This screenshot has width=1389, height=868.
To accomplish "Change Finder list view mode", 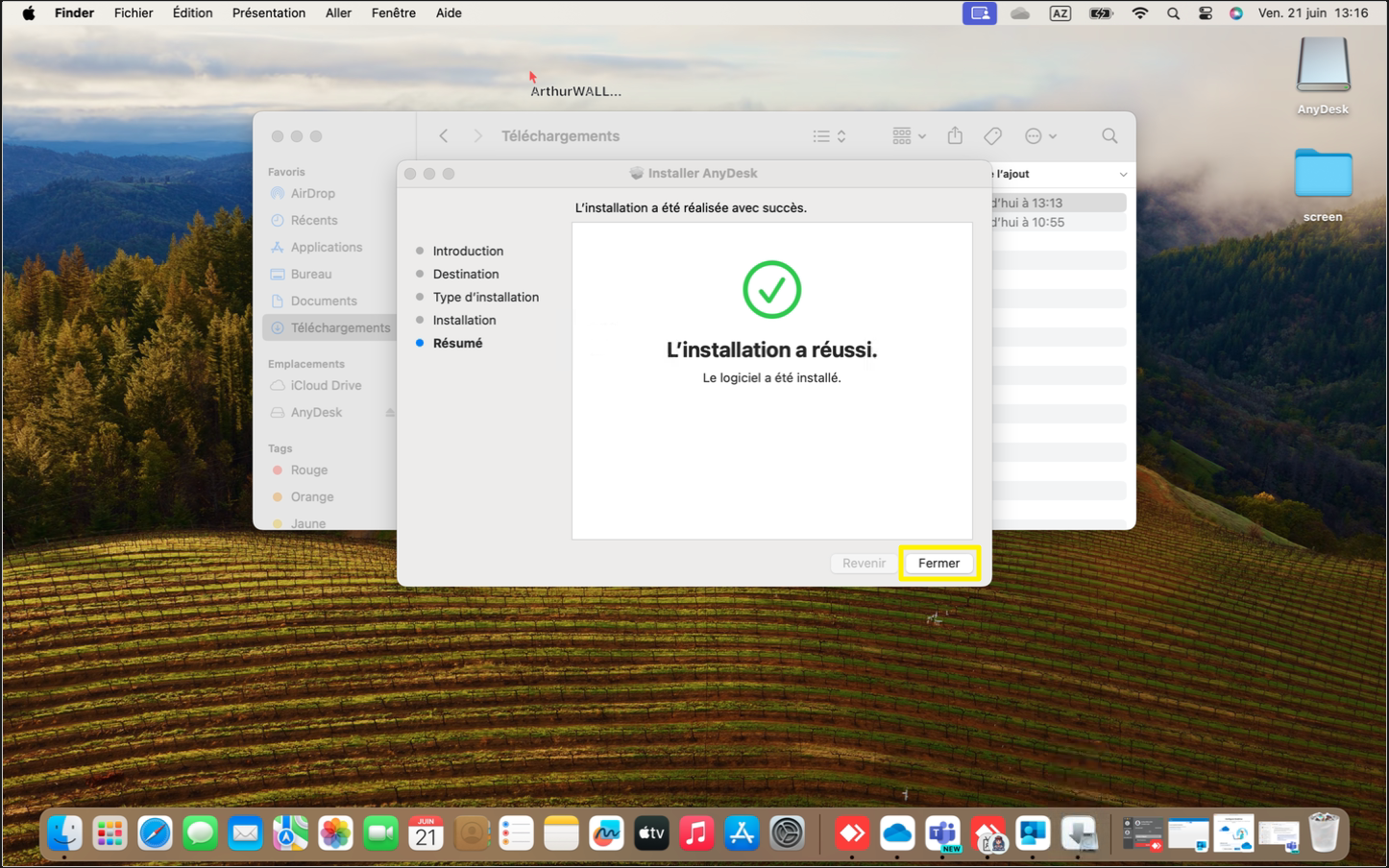I will point(830,136).
